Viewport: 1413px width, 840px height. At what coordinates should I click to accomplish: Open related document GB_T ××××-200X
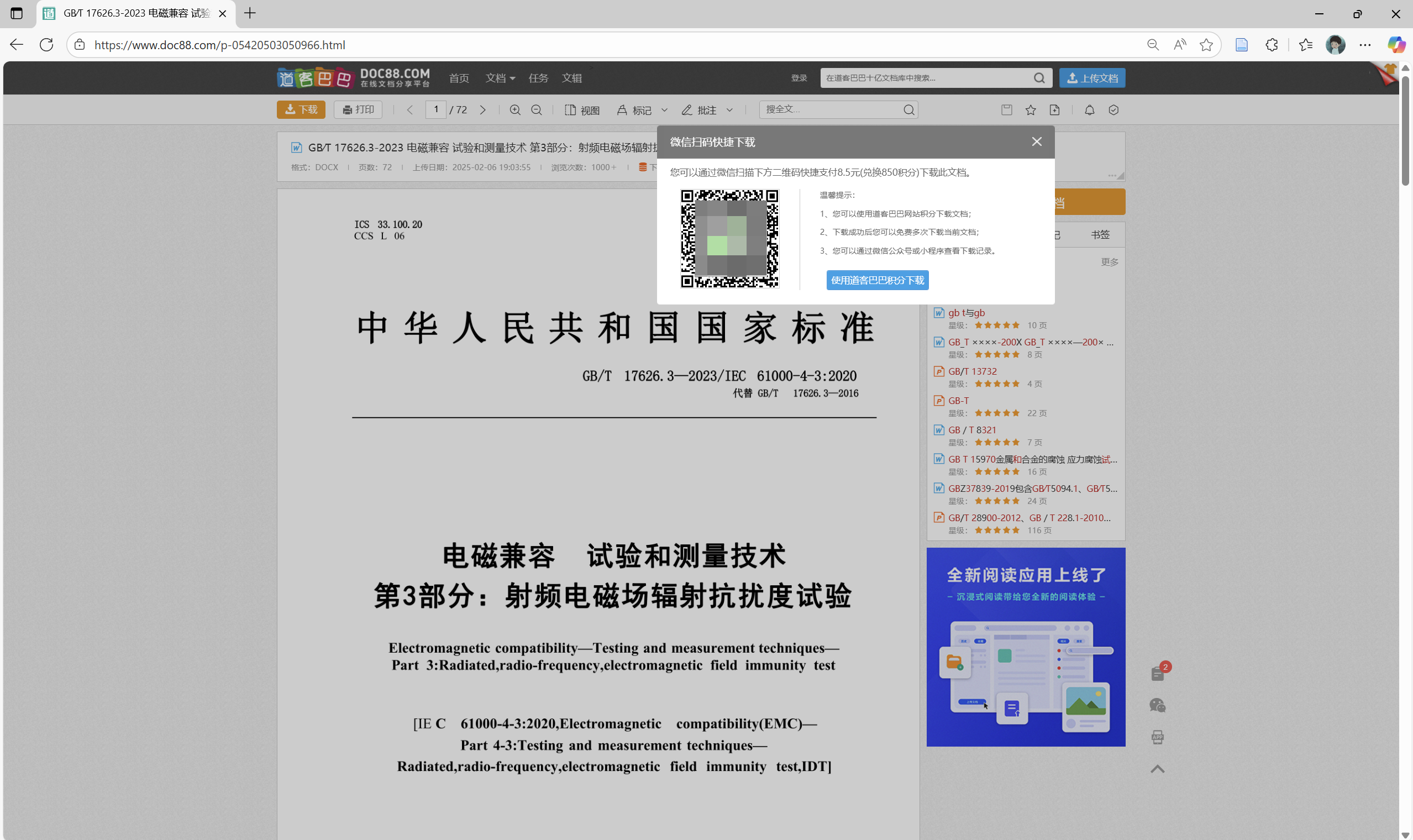(1031, 342)
